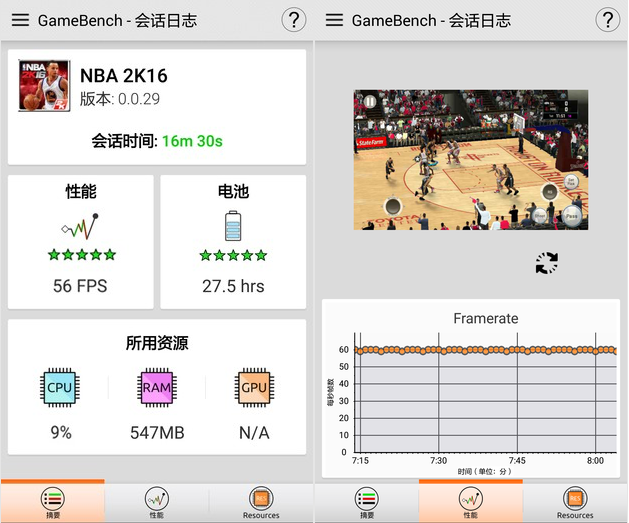
Task: Tap version text 0.0.29
Action: tap(139, 99)
